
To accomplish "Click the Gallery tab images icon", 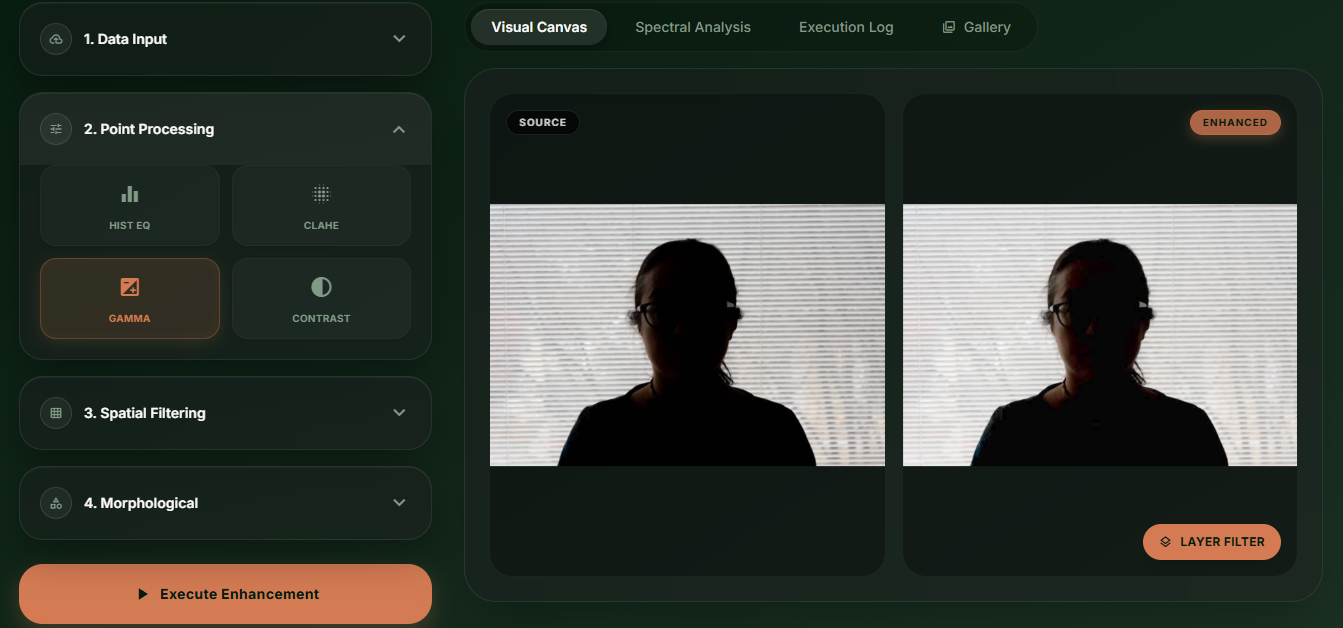I will 949,27.
